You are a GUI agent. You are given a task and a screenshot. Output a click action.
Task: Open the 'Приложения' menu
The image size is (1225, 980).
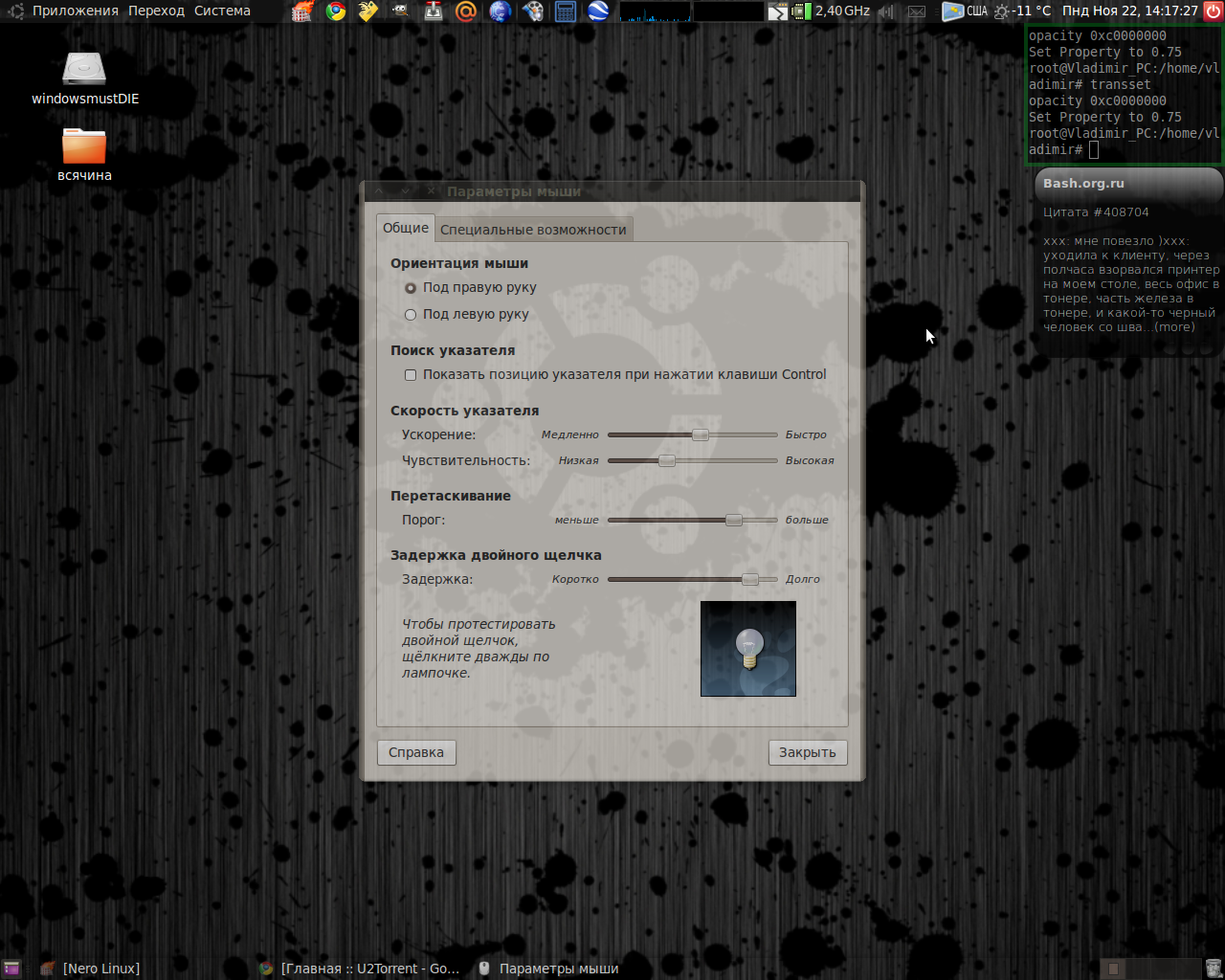75,11
